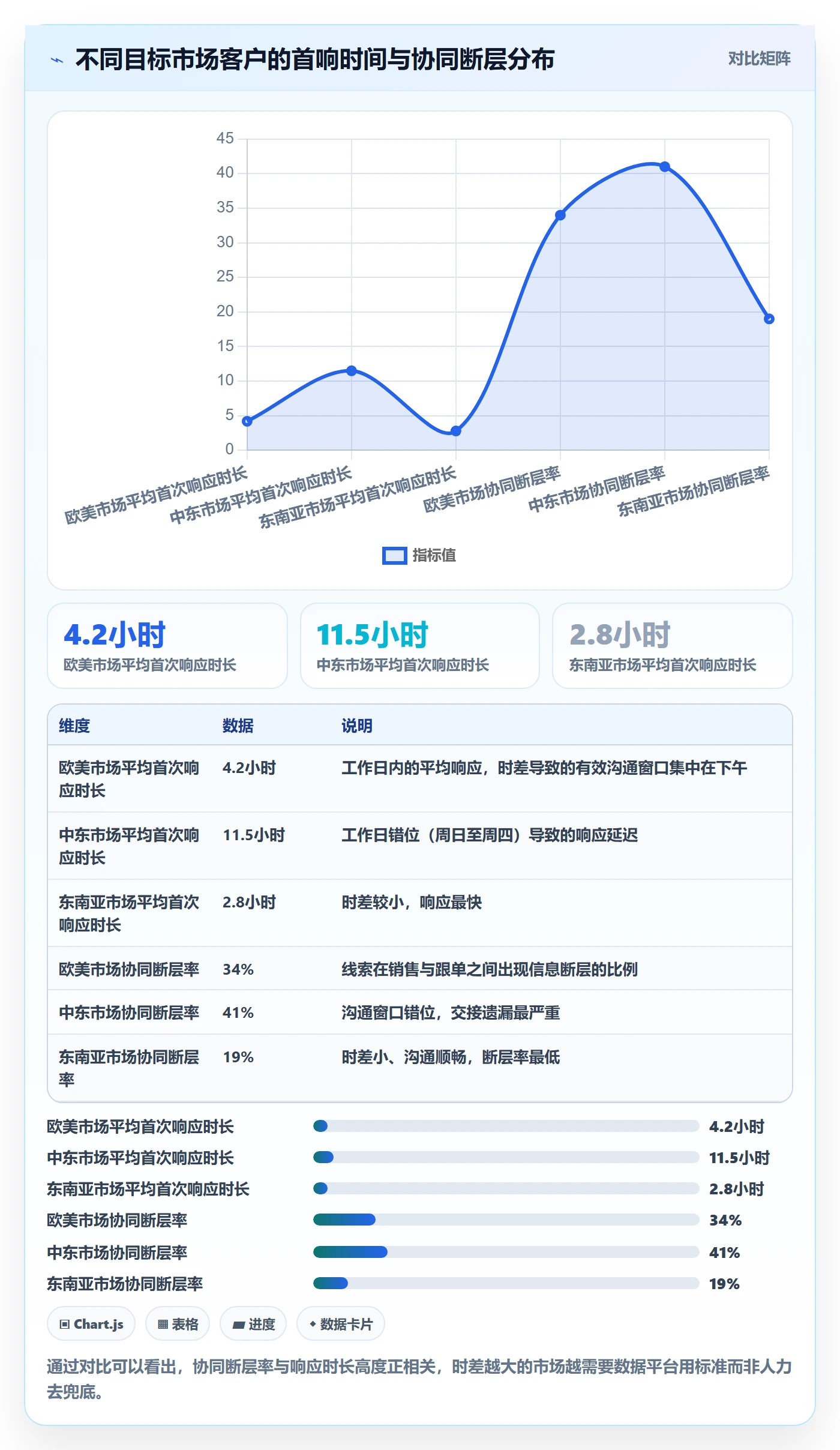Viewport: 840px width, 1450px height.
Task: Click the 中东市场协同断层率 progress bar
Action: click(506, 1252)
